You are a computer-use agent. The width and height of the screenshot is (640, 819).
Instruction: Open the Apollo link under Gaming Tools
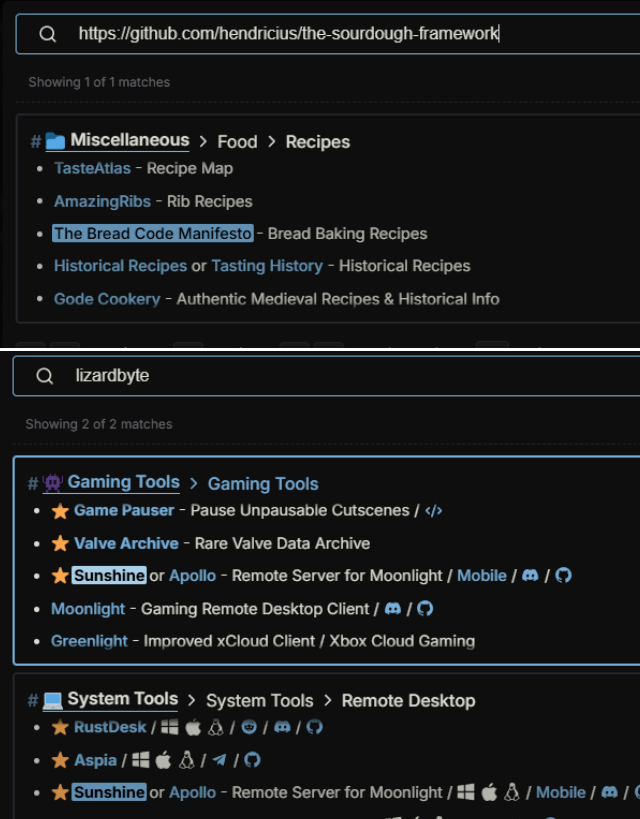tap(192, 576)
